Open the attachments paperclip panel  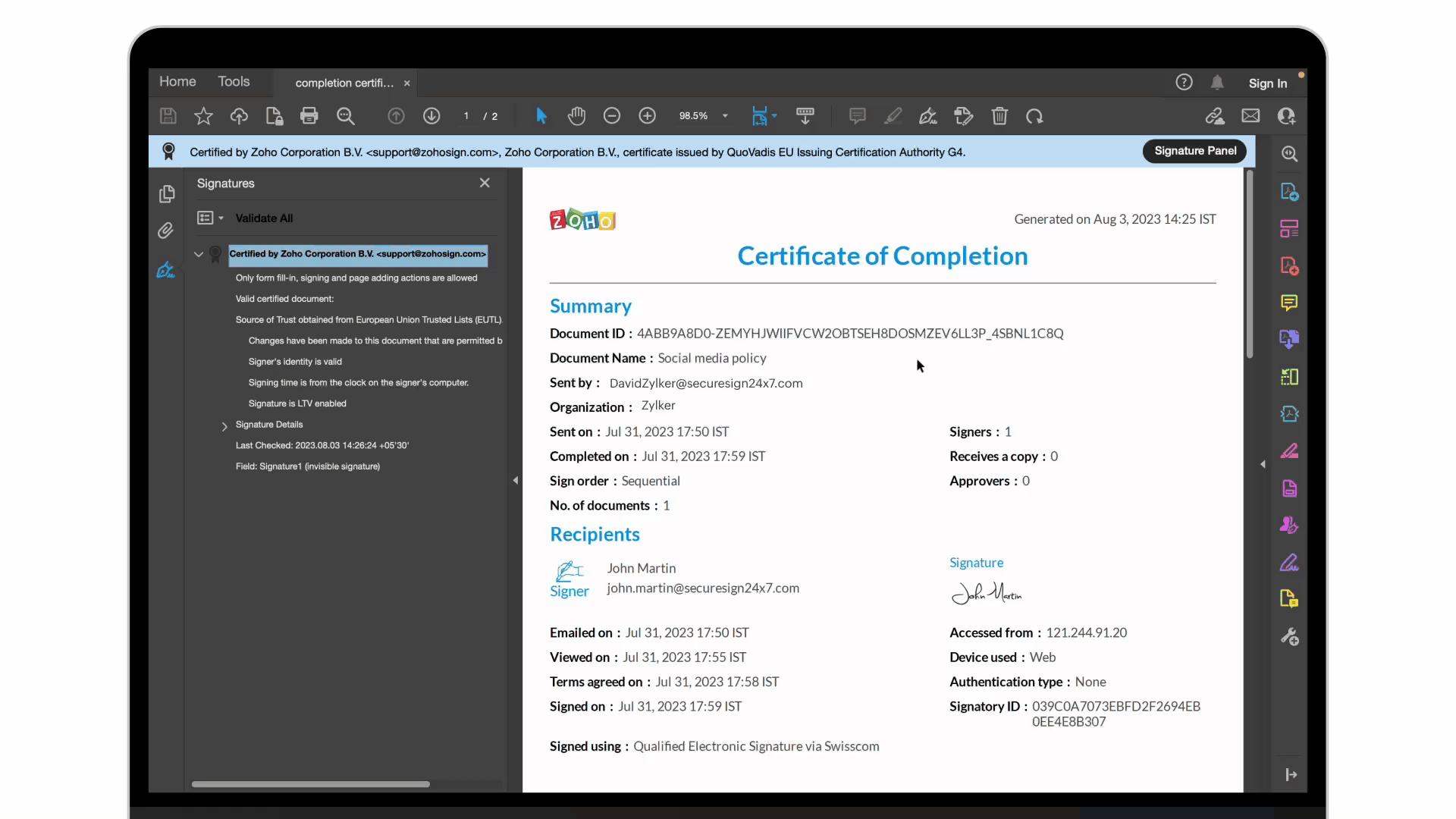(x=166, y=231)
